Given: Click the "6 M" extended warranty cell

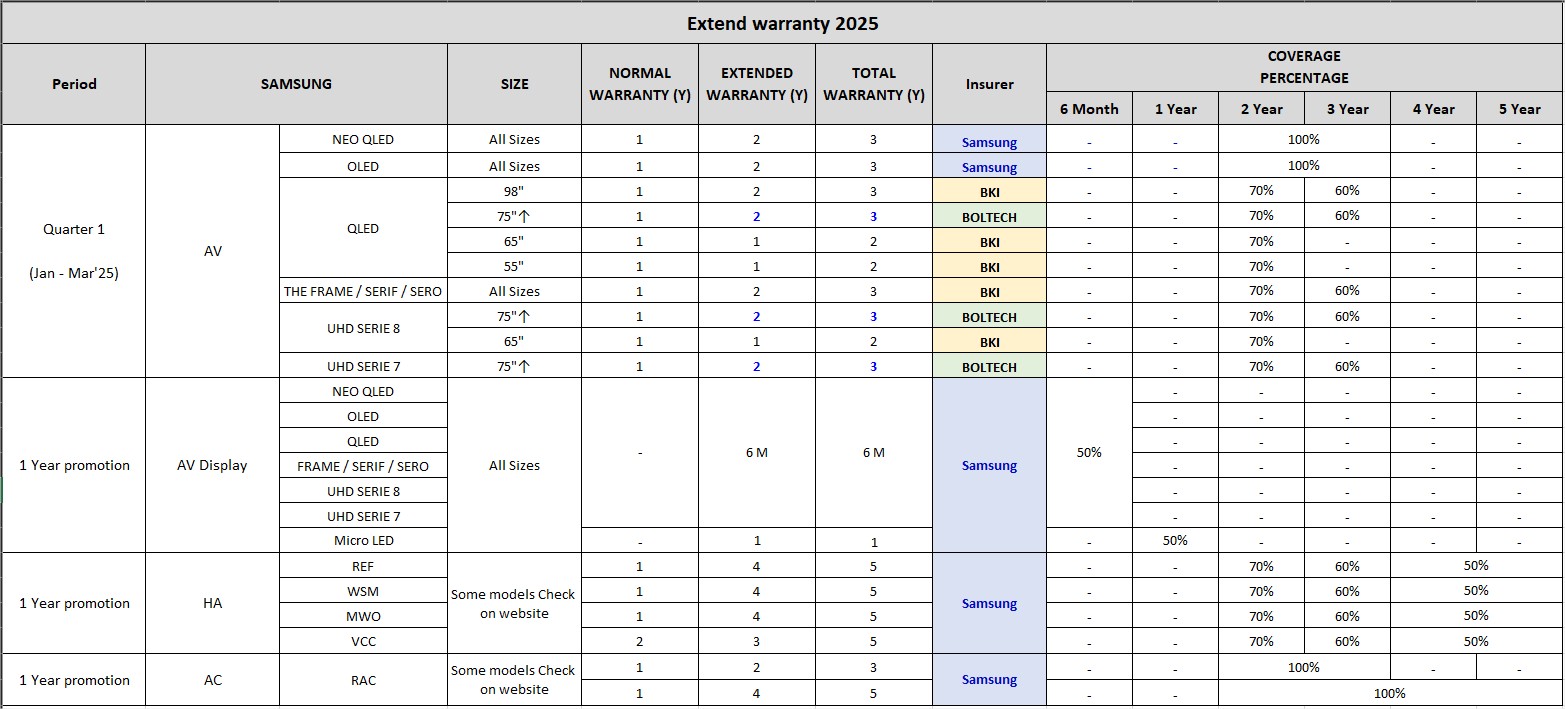Looking at the screenshot, I should [757, 453].
